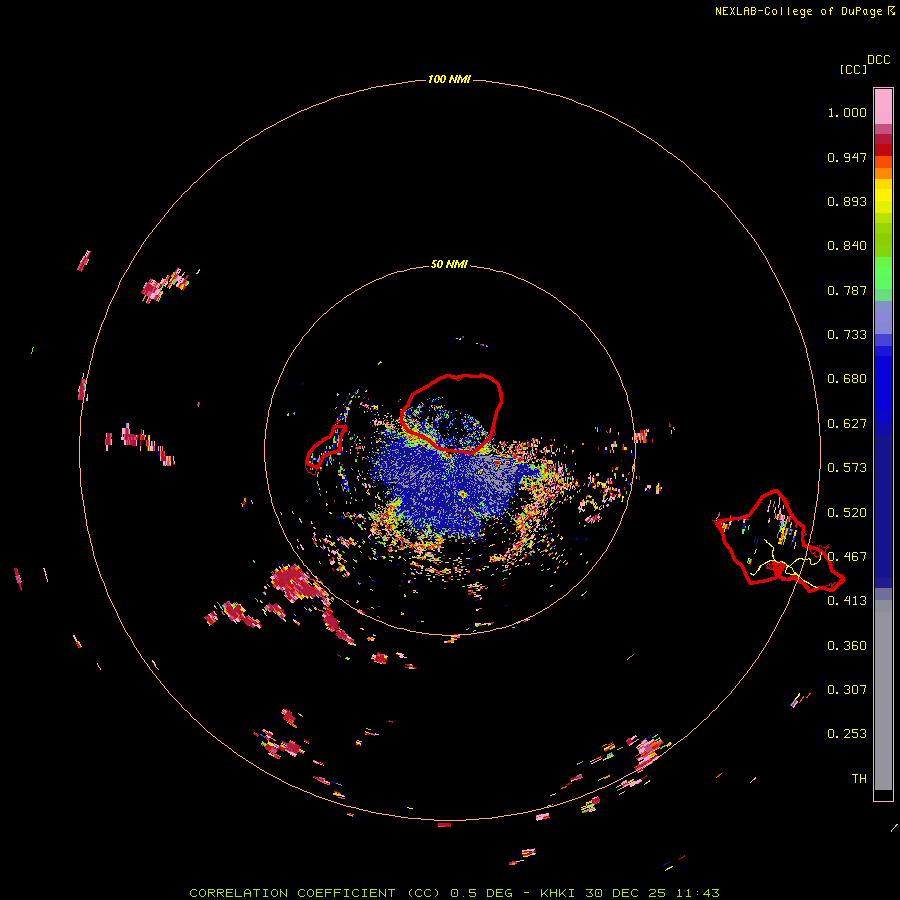Click the pink top segment of color bar

pos(883,106)
